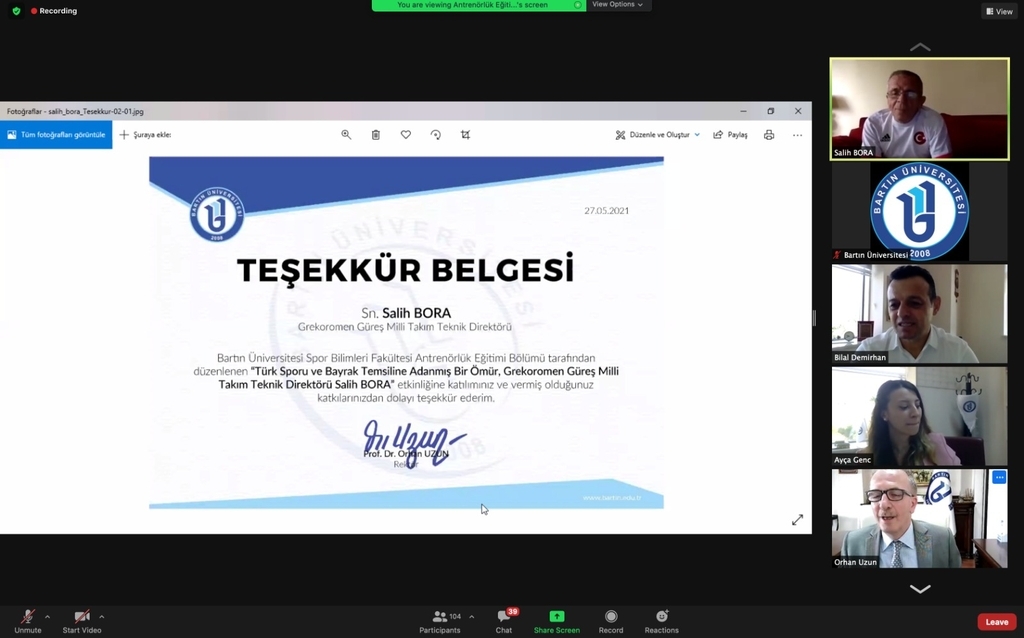The image size is (1024, 638).
Task: Start Video in Zoom toolbar
Action: tap(82, 621)
